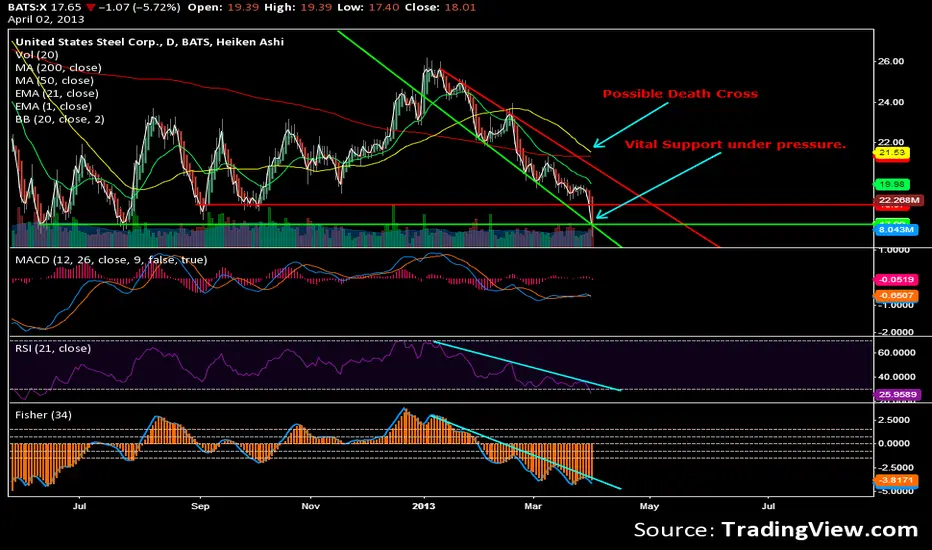Click the 60.0000 RSI axis level
932x550 pixels.
896,353
